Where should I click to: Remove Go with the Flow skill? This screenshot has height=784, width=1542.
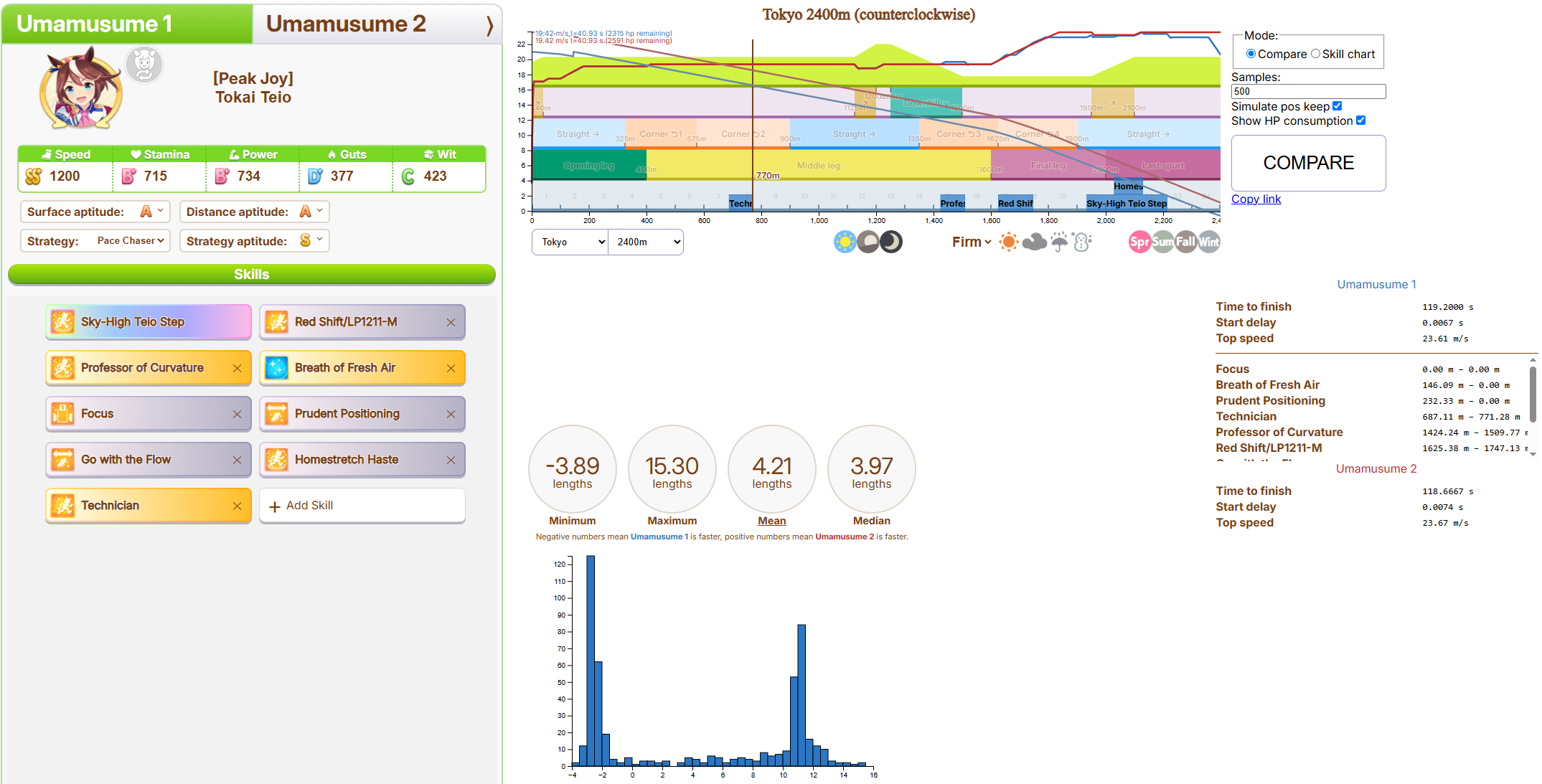pyautogui.click(x=237, y=461)
